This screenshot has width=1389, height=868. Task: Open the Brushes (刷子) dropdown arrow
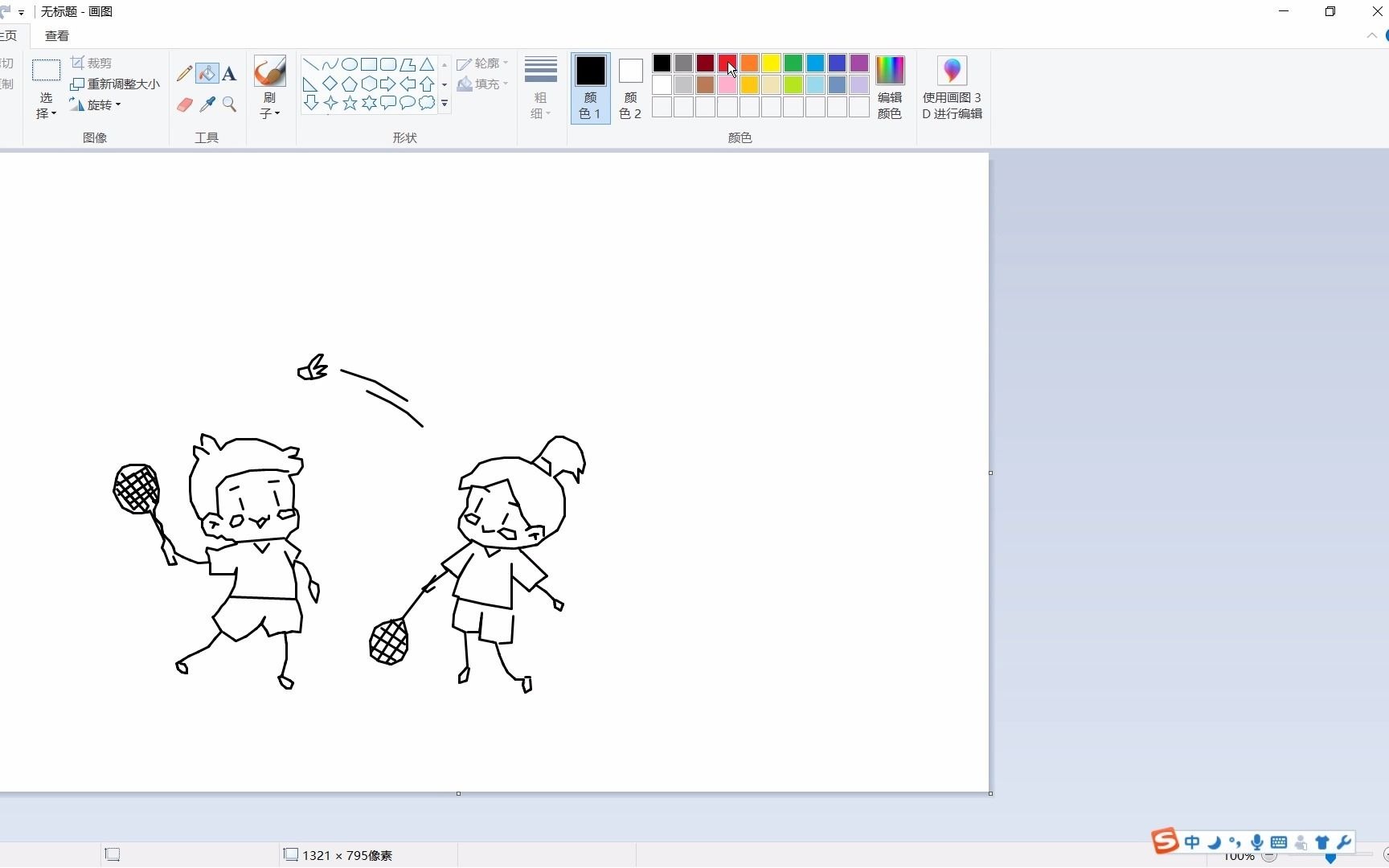[x=270, y=105]
